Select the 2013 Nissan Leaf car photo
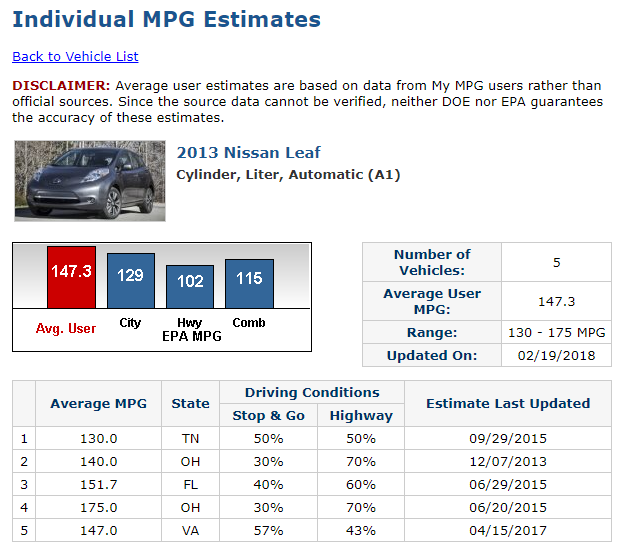This screenshot has height=551, width=622. [x=90, y=181]
